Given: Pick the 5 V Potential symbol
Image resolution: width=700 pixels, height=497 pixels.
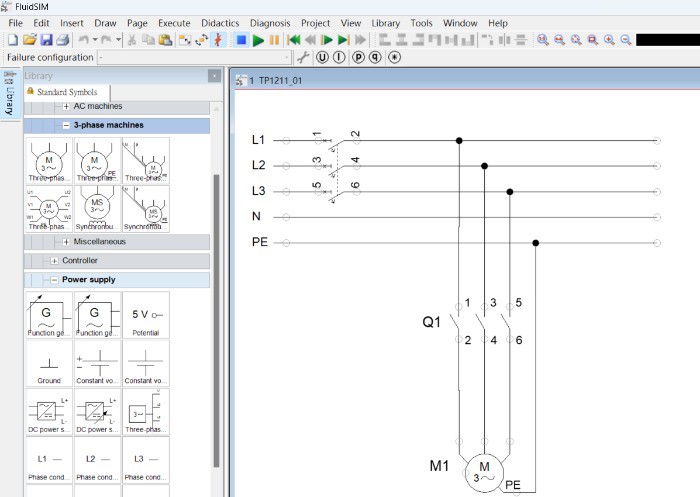Looking at the screenshot, I should click(x=146, y=316).
